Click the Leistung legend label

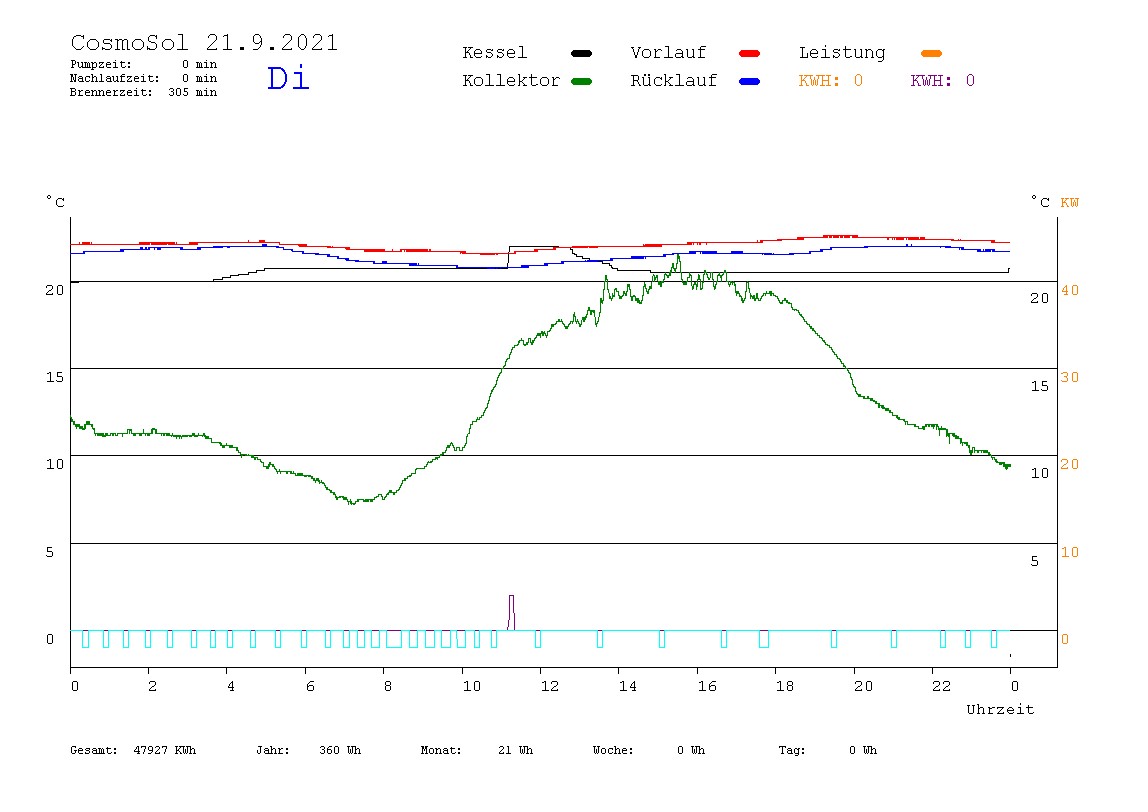pyautogui.click(x=842, y=53)
